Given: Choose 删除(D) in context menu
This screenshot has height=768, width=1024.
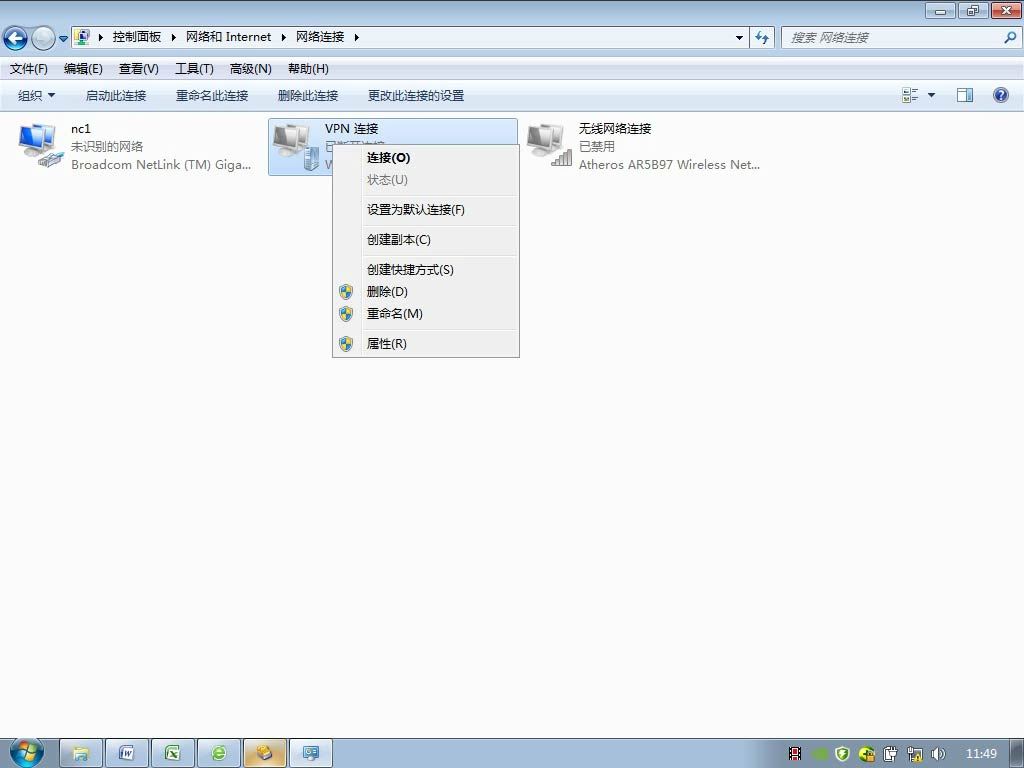Looking at the screenshot, I should [426, 291].
